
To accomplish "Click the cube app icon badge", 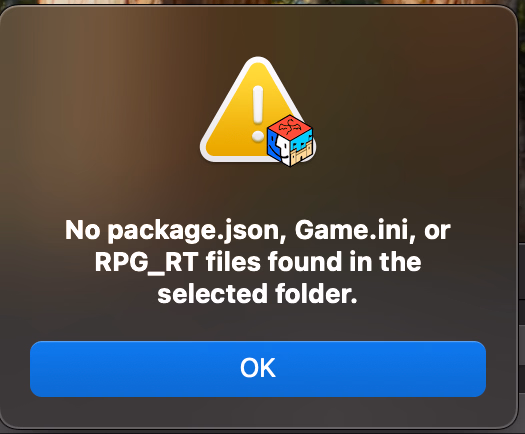I will coord(291,141).
